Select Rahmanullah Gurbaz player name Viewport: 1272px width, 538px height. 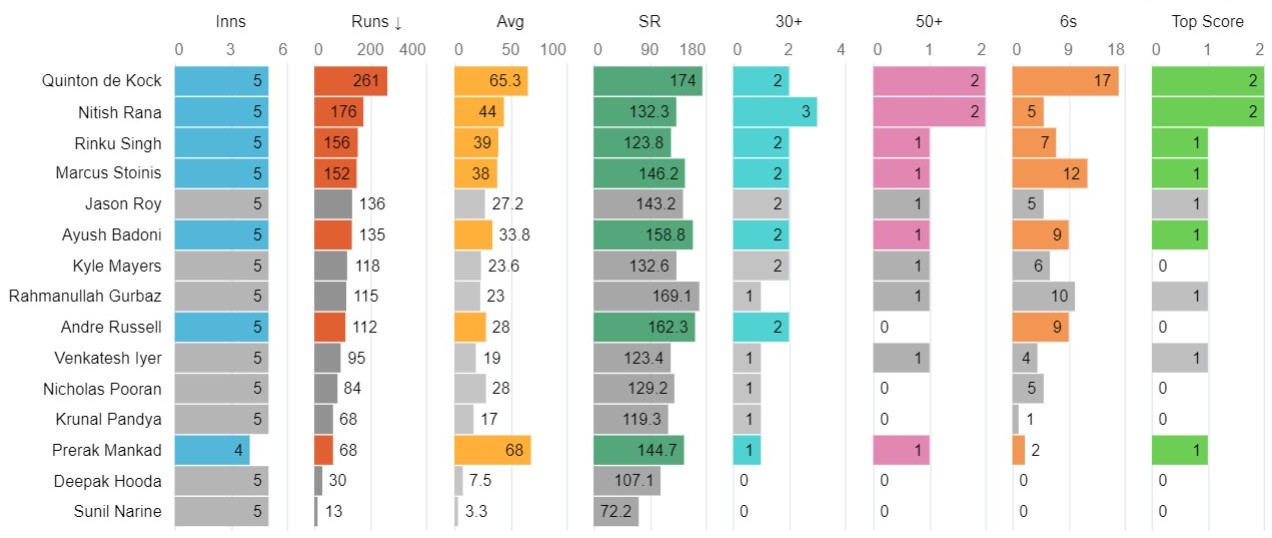(85, 296)
